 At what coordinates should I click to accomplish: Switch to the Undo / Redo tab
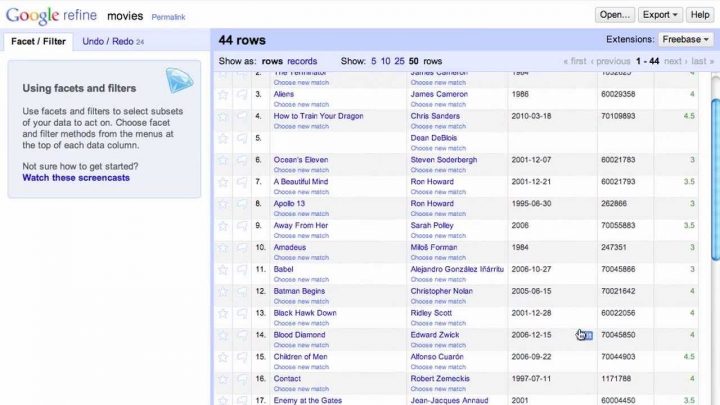coord(113,41)
